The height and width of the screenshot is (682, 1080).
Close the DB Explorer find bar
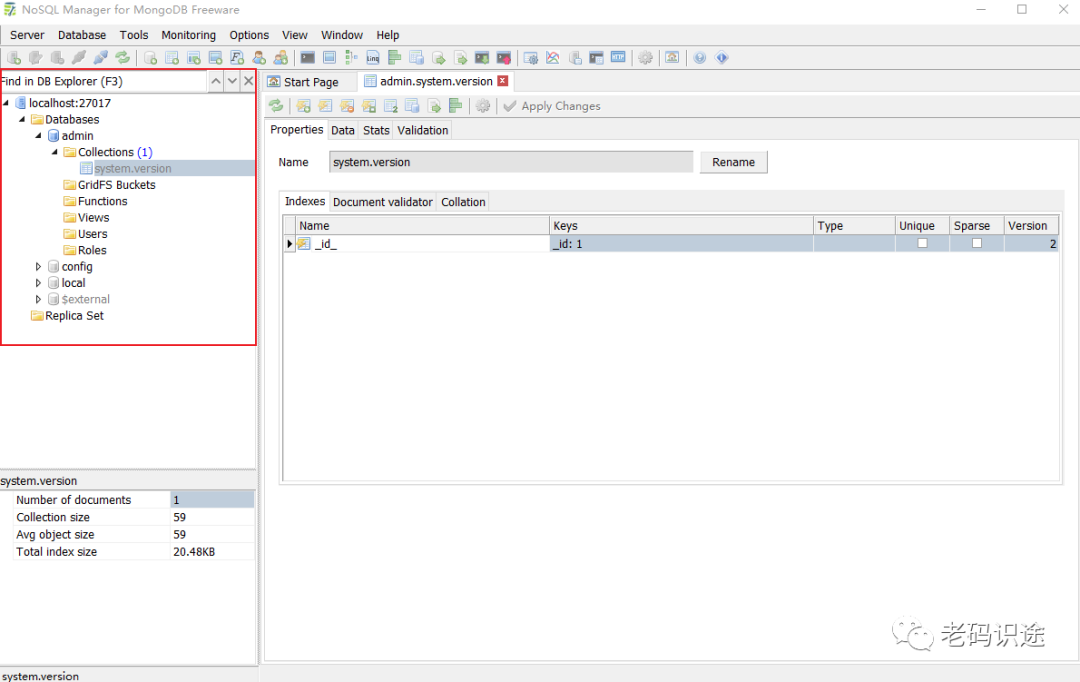pos(249,81)
